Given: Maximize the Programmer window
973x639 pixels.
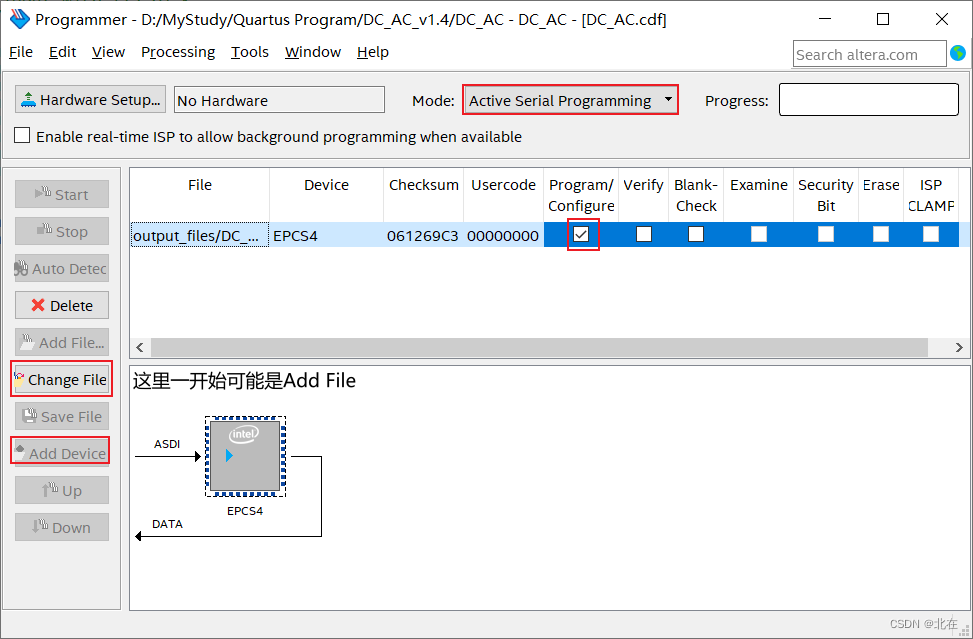Looking at the screenshot, I should 883,19.
